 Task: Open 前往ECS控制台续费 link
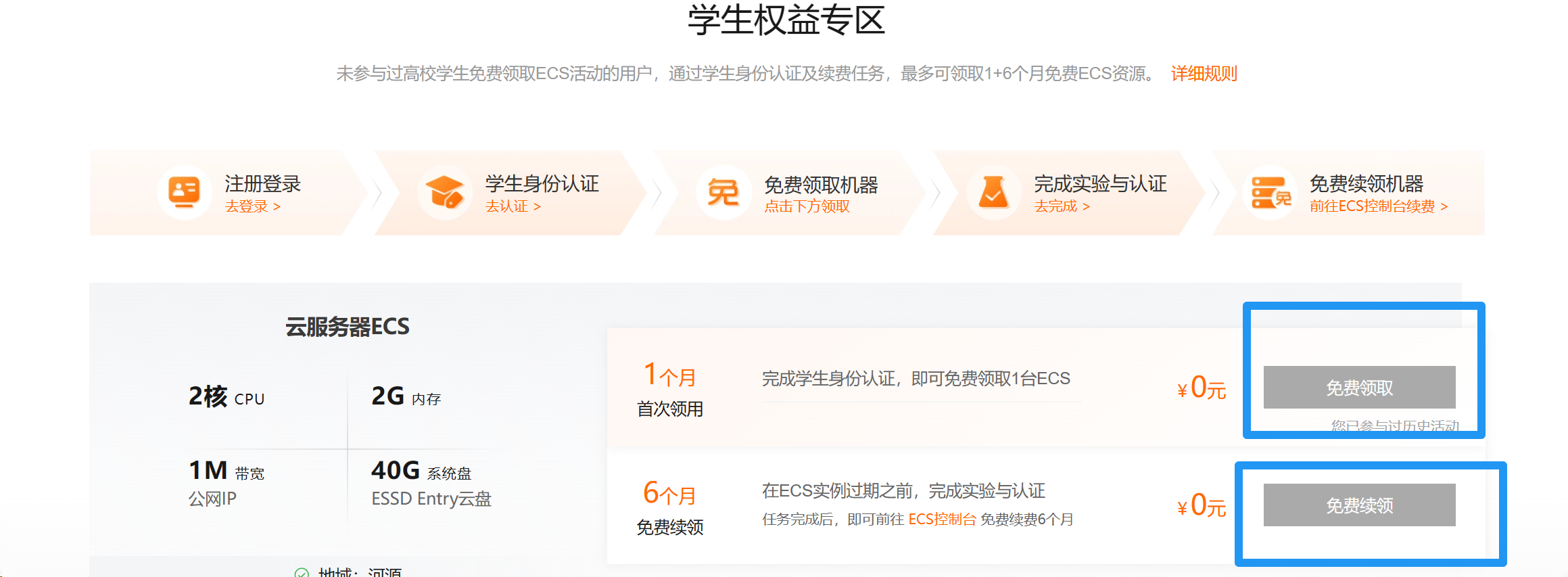point(1378,206)
